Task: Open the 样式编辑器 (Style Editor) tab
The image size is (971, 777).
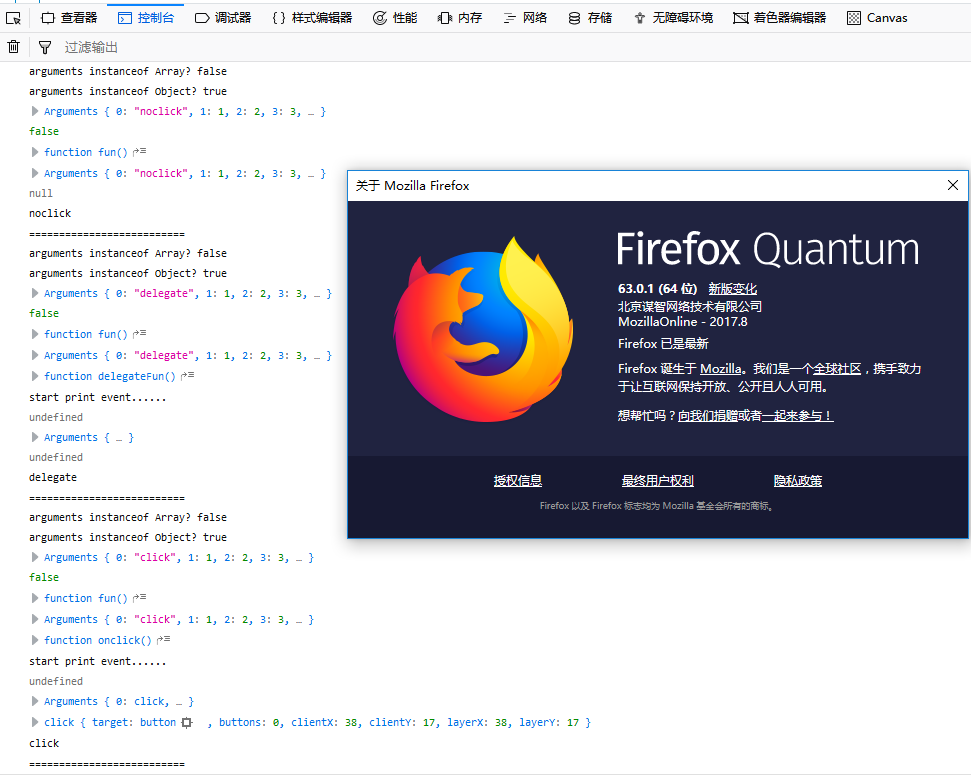Action: (x=312, y=18)
